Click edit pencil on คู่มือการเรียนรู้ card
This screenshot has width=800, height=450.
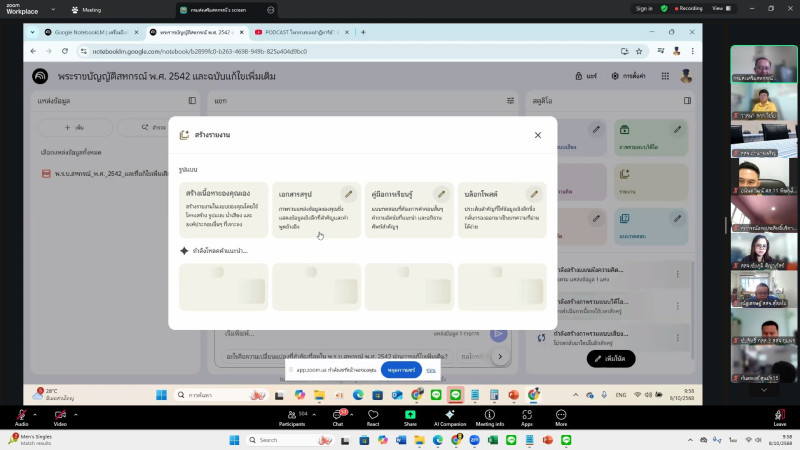pos(441,194)
